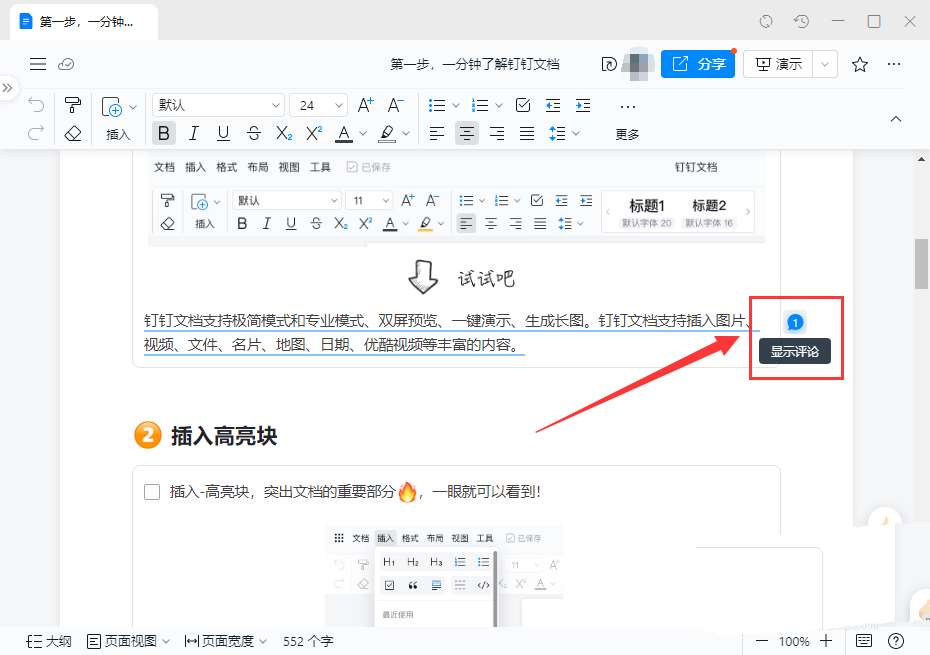Screen dimensions: 930x655
Task: Open the comment bubble showing 1
Action: [x=795, y=322]
